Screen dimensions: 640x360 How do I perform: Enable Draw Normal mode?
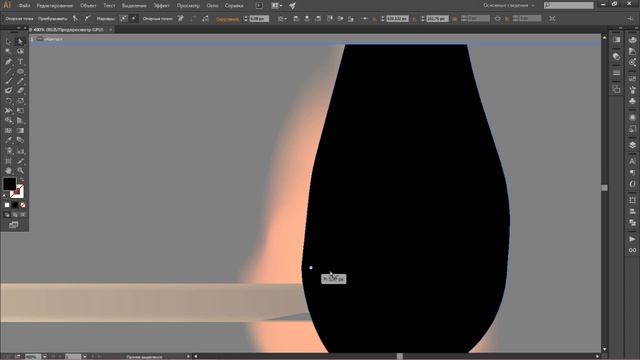(7, 215)
